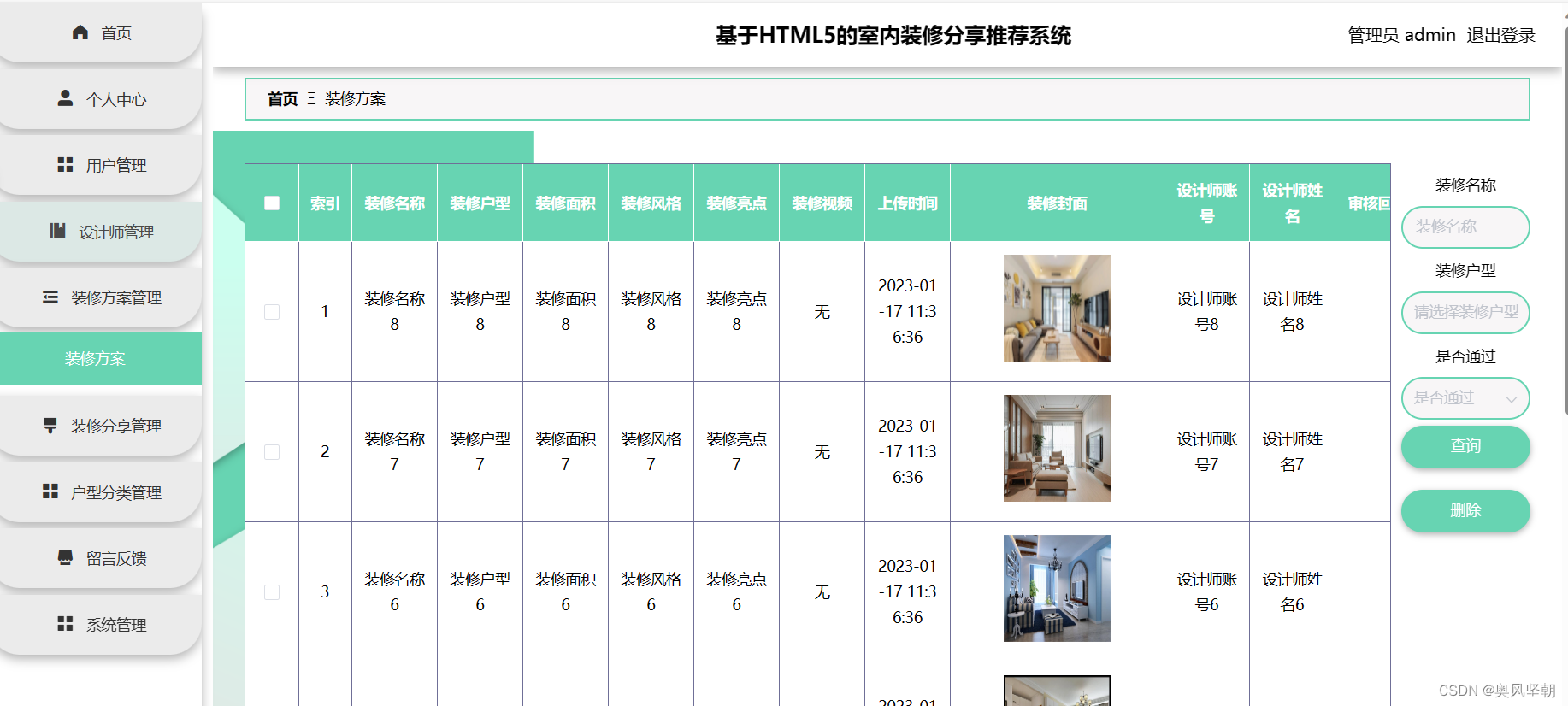The width and height of the screenshot is (1568, 706).
Task: Select the 装修方案 submenu item
Action: tap(101, 358)
